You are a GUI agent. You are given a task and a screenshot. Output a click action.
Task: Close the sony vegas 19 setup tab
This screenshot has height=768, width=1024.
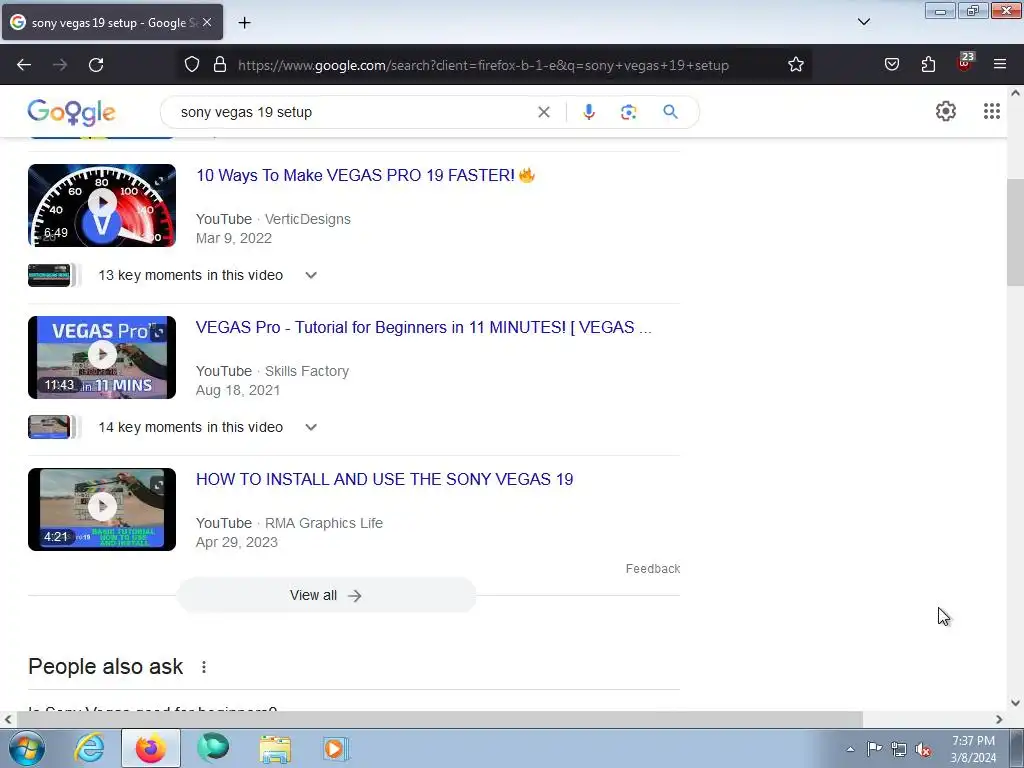click(207, 22)
